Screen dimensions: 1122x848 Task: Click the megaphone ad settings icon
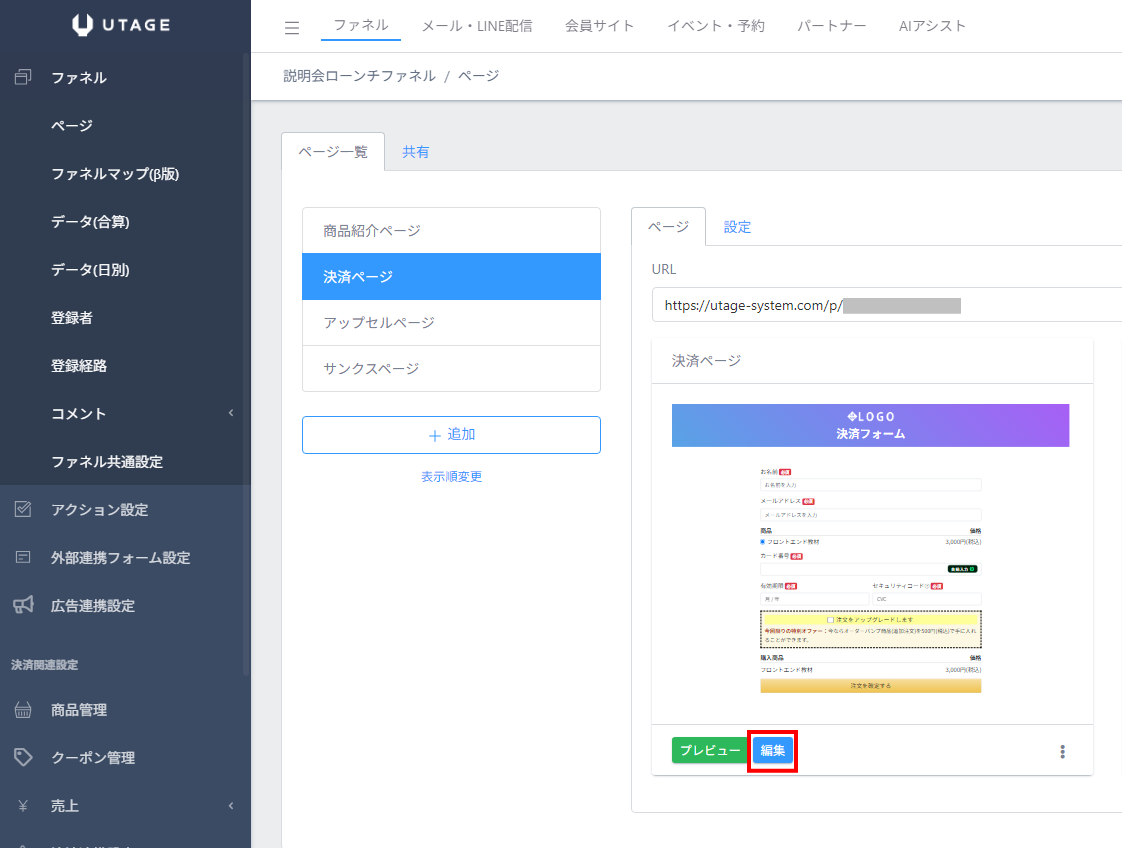click(x=23, y=605)
